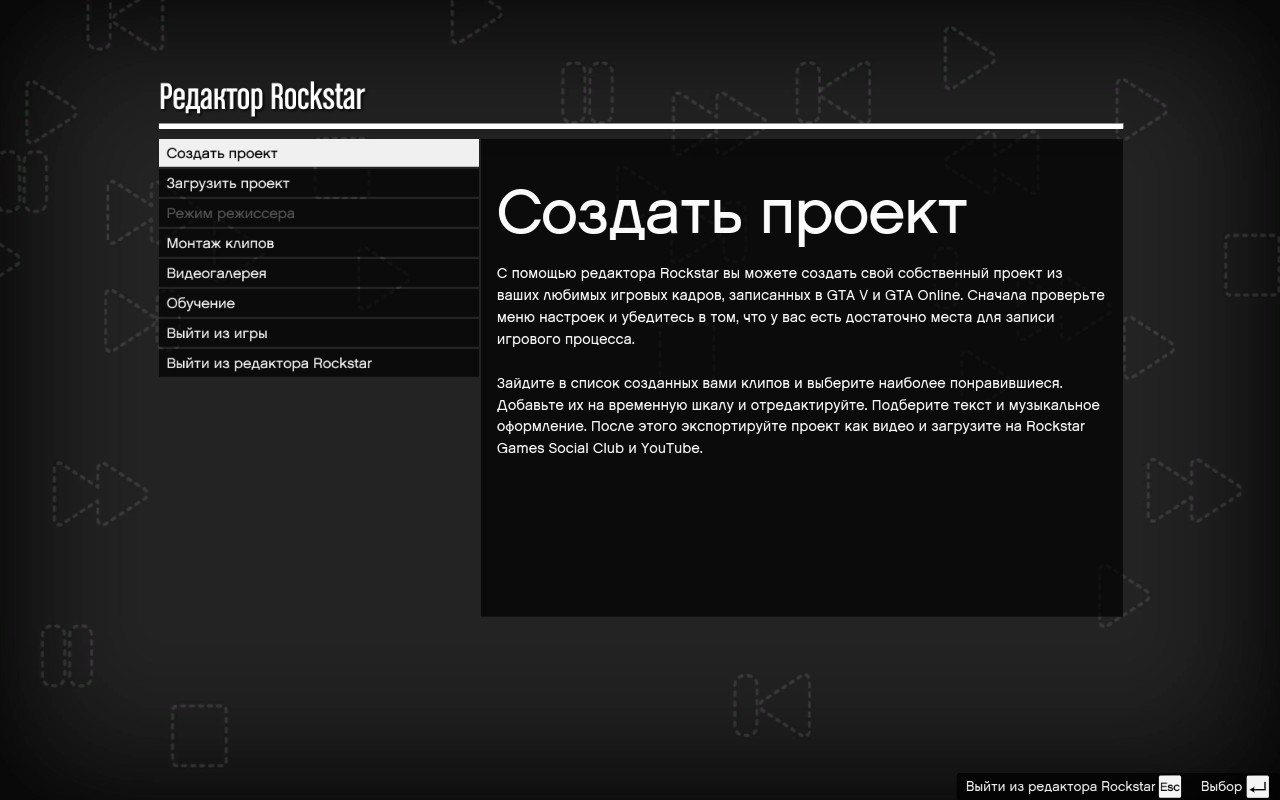The image size is (1280, 800).
Task: Go to Видеогалерея
Action: (x=319, y=273)
